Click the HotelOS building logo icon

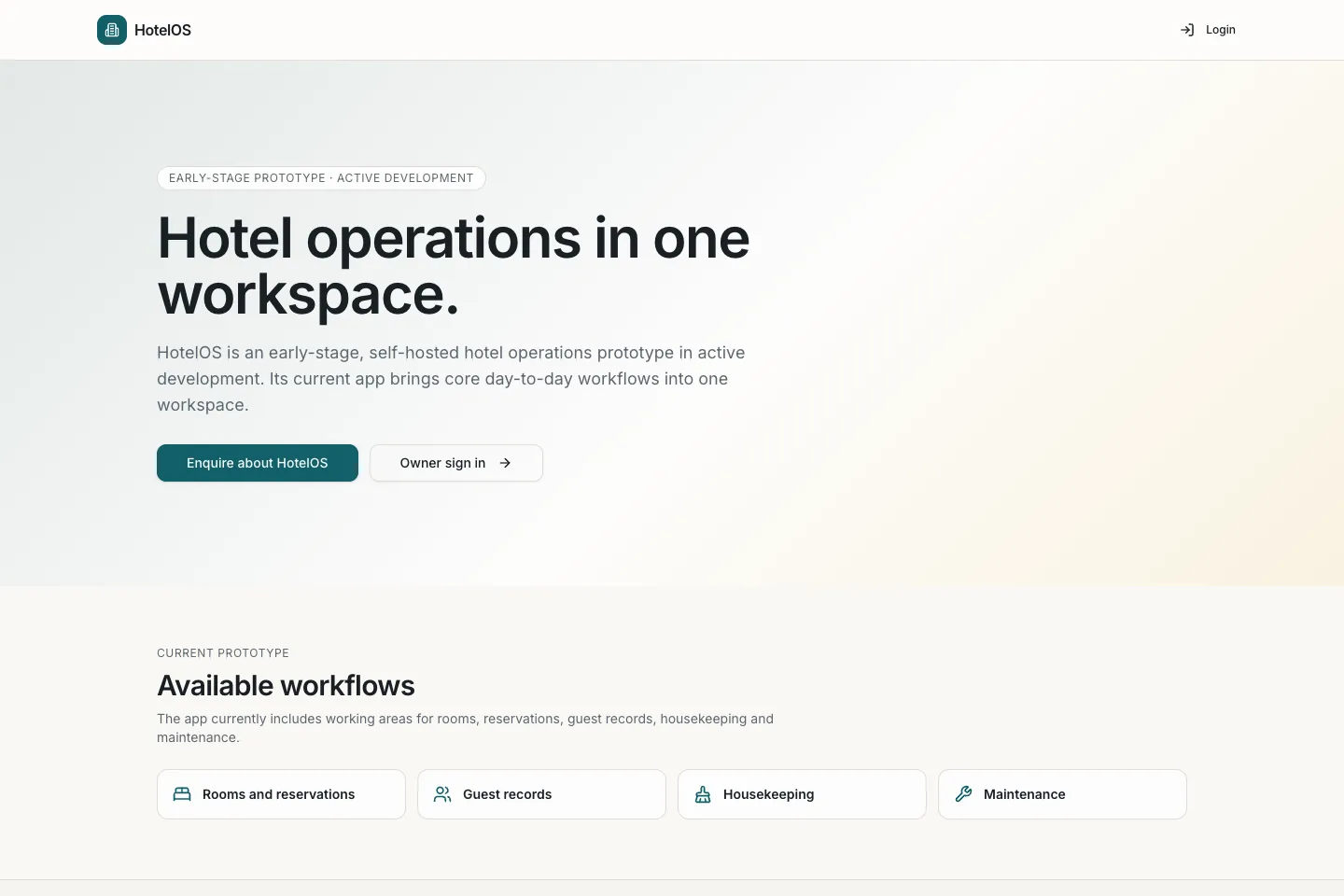click(112, 30)
